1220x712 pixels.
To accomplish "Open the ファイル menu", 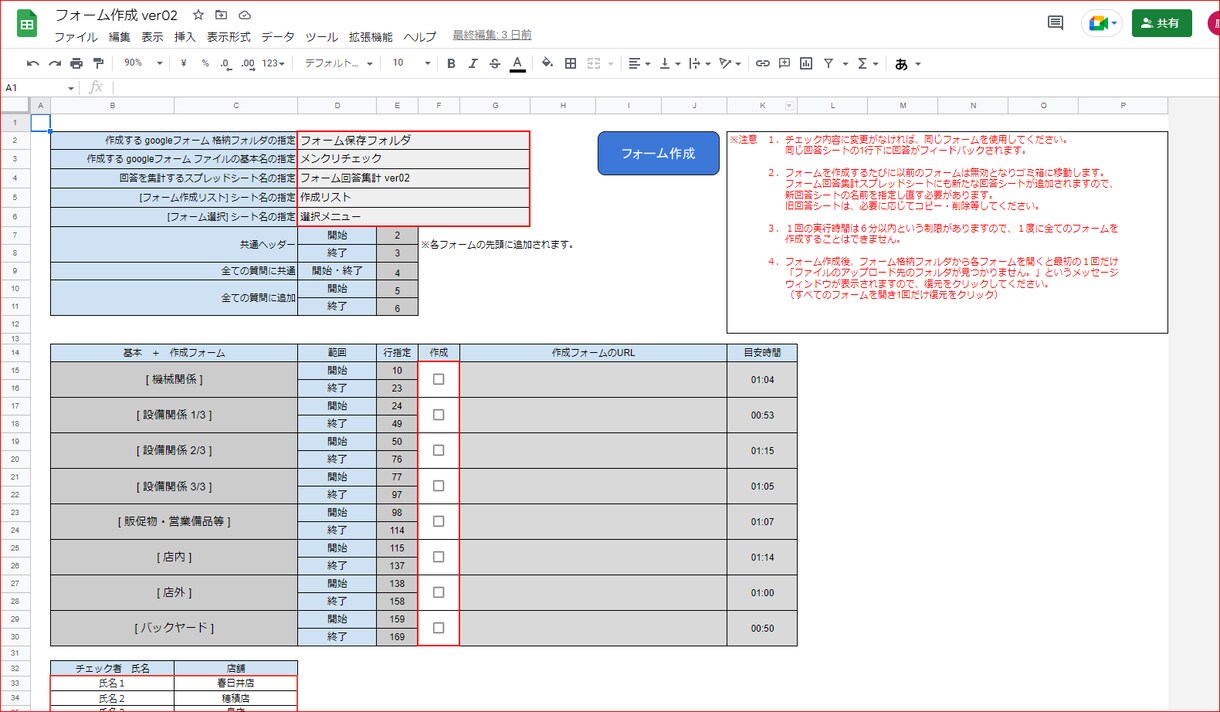I will (75, 37).
